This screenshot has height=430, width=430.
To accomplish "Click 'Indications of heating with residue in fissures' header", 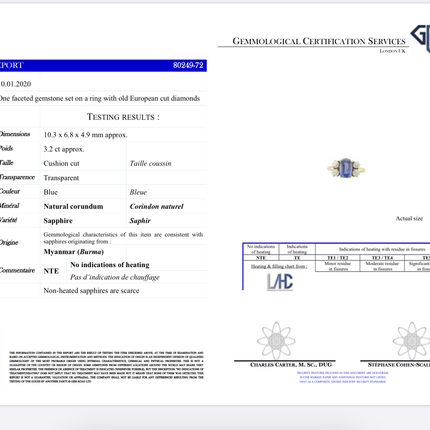I will [x=382, y=249].
